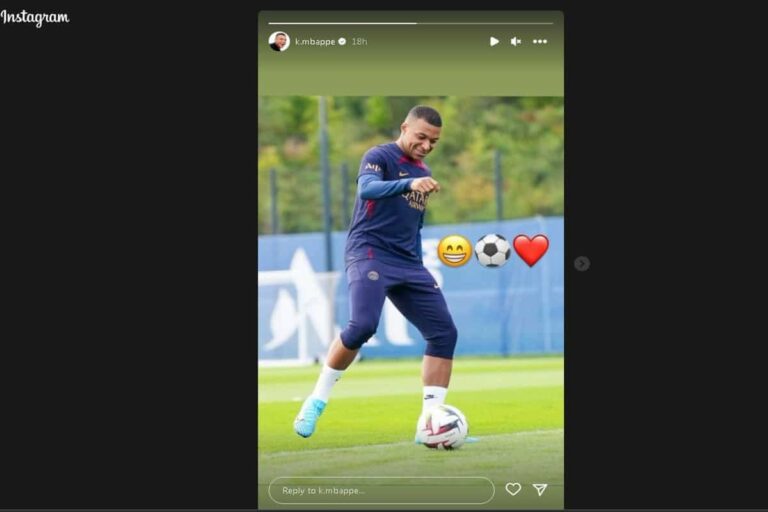Click the soccer ball on the grass
The height and width of the screenshot is (512, 768).
click(442, 427)
